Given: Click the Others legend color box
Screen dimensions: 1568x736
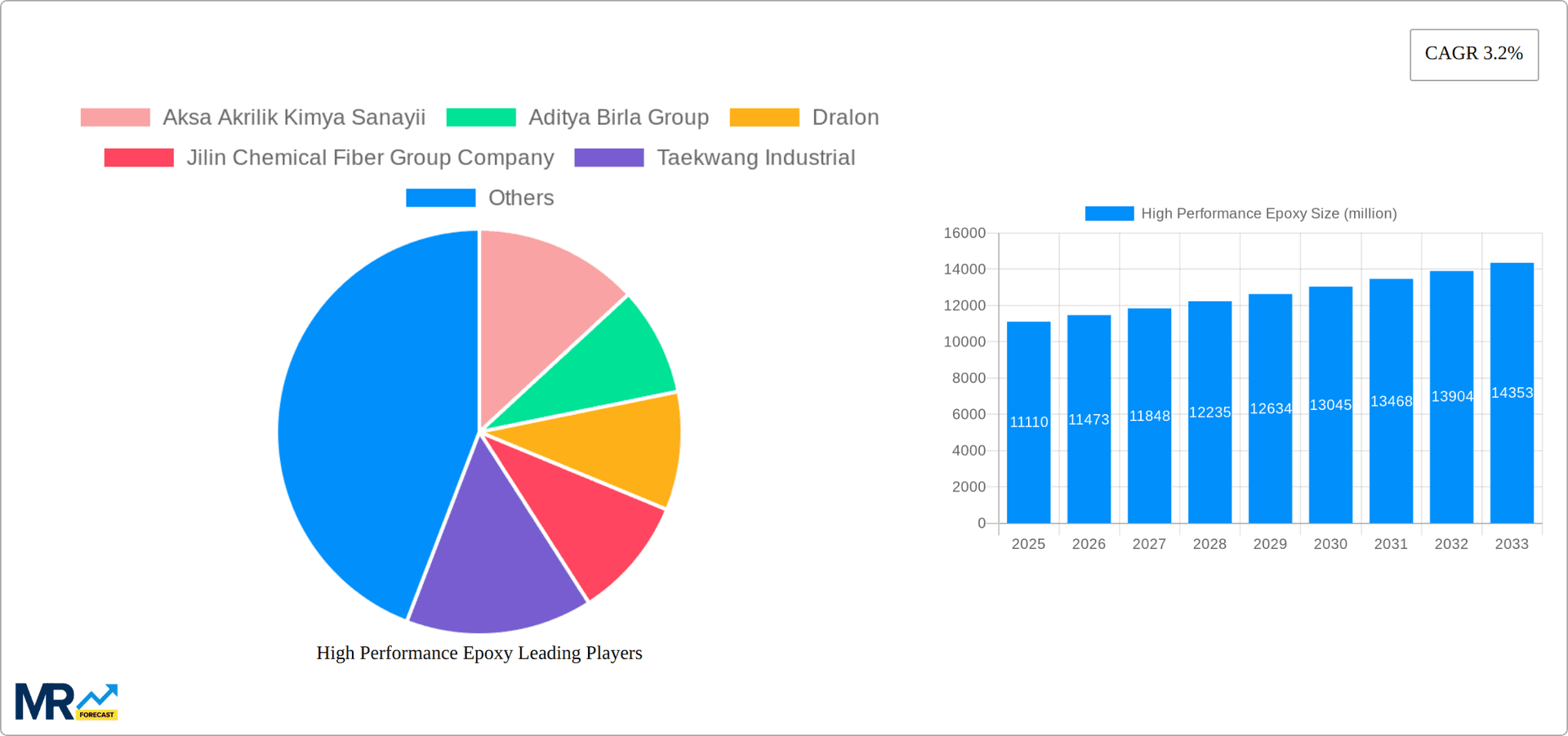Looking at the screenshot, I should 440,197.
